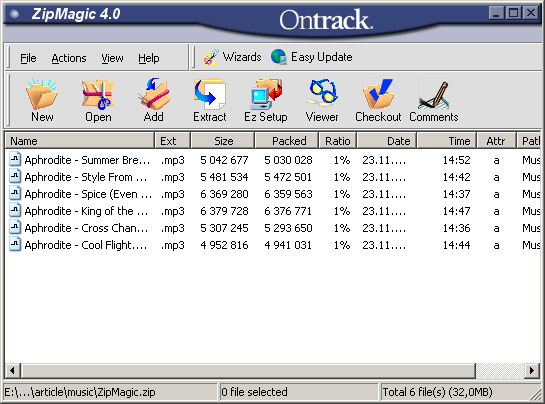
Task: Click the horizontal scrollbar left arrow
Action: [x=13, y=371]
